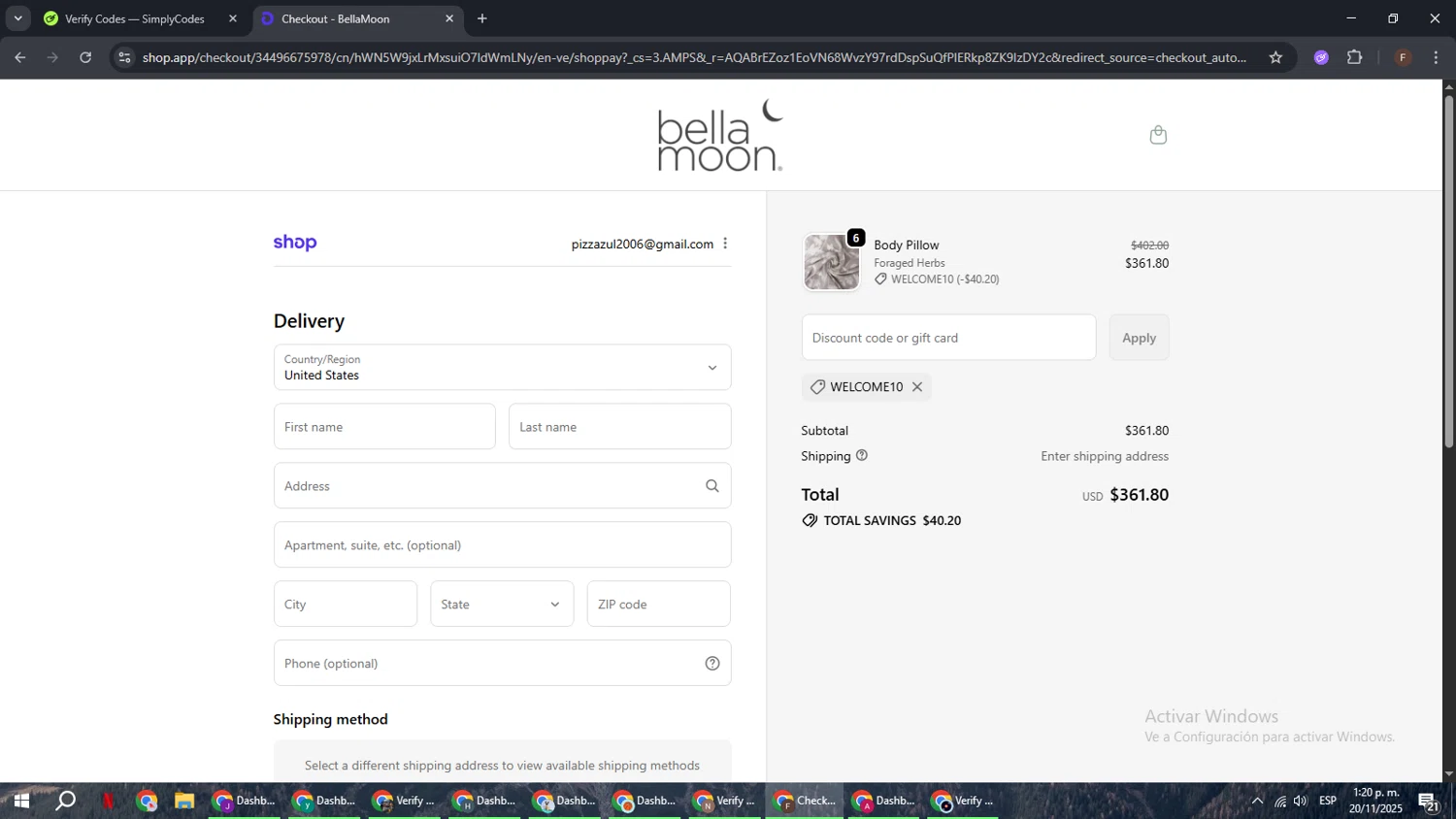Go back to the previous page

click(x=19, y=57)
